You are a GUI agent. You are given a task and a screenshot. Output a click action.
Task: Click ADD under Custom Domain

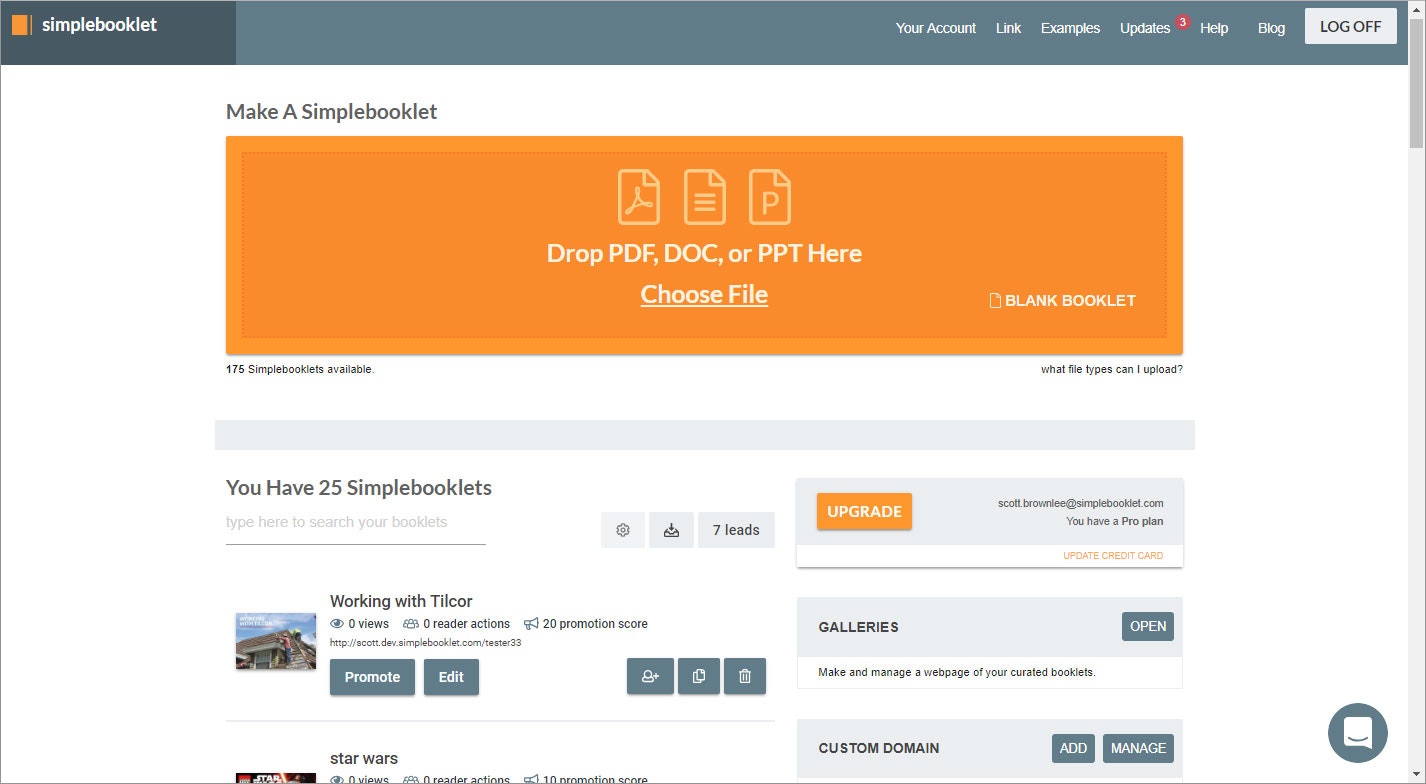(1073, 748)
